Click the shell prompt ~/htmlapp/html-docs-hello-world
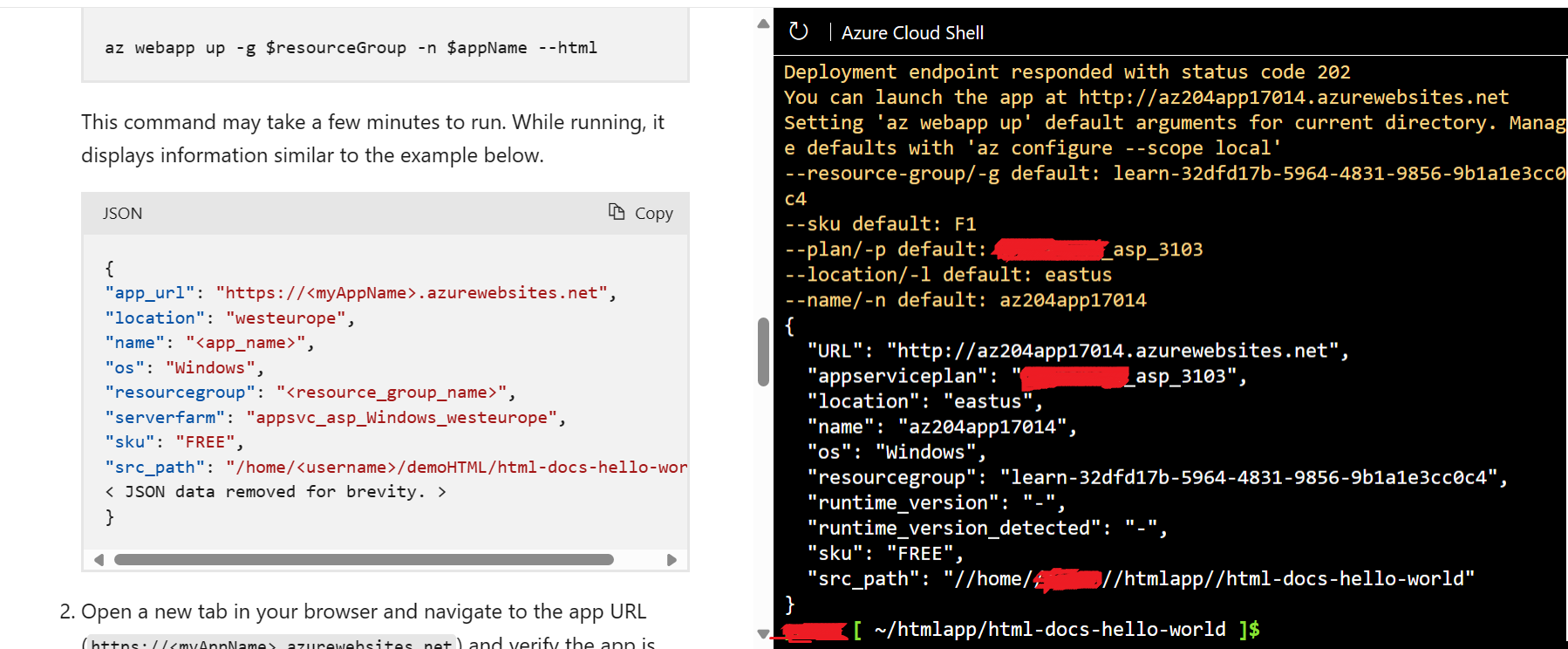The width and height of the screenshot is (1568, 649). (x=1050, y=629)
